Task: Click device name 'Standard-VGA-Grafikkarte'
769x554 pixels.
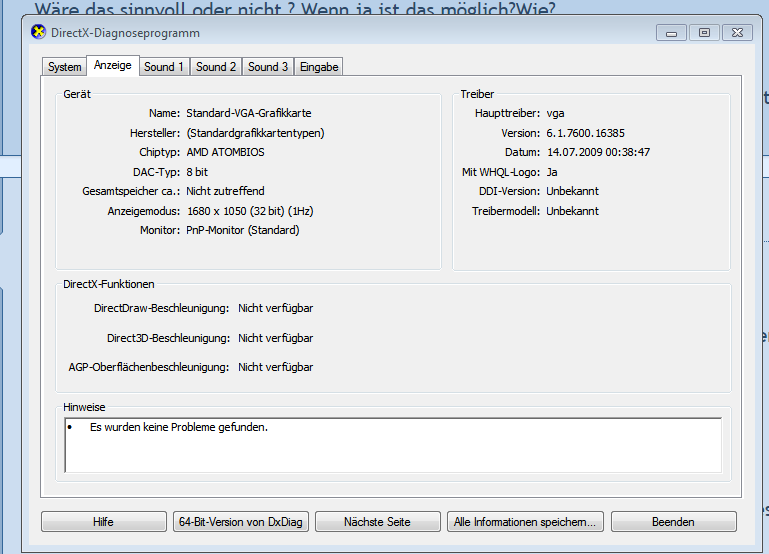Action: point(249,113)
